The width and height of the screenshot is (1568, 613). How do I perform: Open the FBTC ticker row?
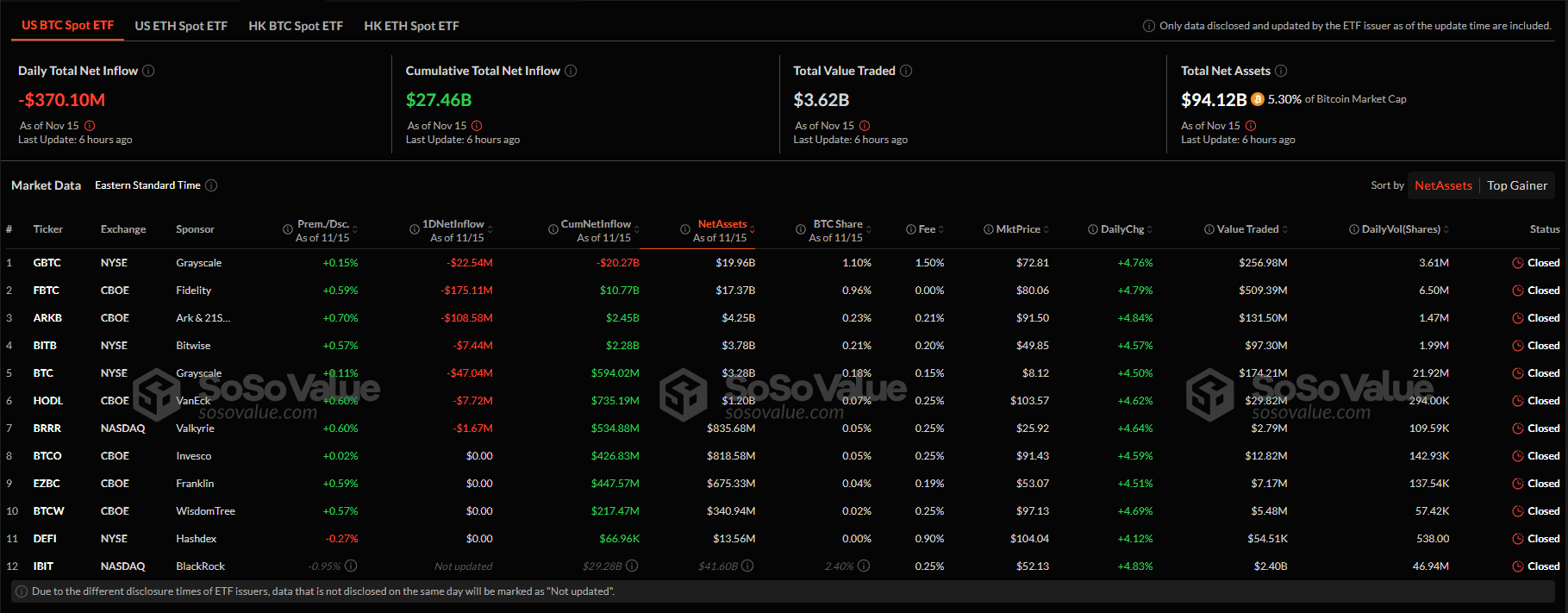pos(784,291)
